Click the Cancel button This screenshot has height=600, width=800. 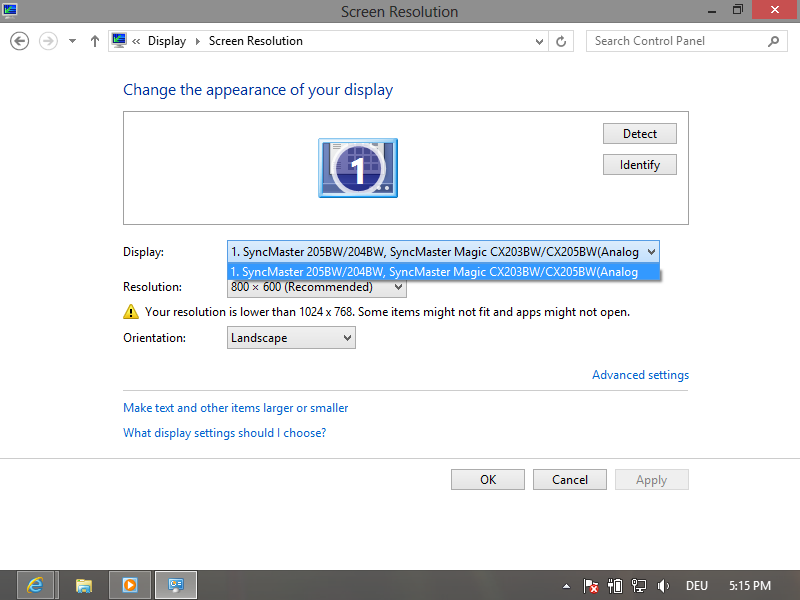[570, 480]
